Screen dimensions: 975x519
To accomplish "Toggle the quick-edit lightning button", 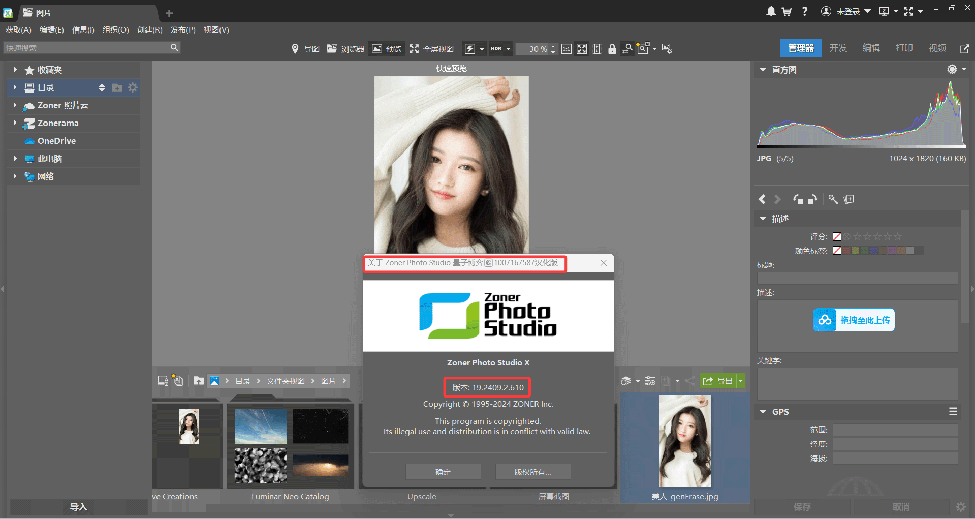I will [470, 48].
